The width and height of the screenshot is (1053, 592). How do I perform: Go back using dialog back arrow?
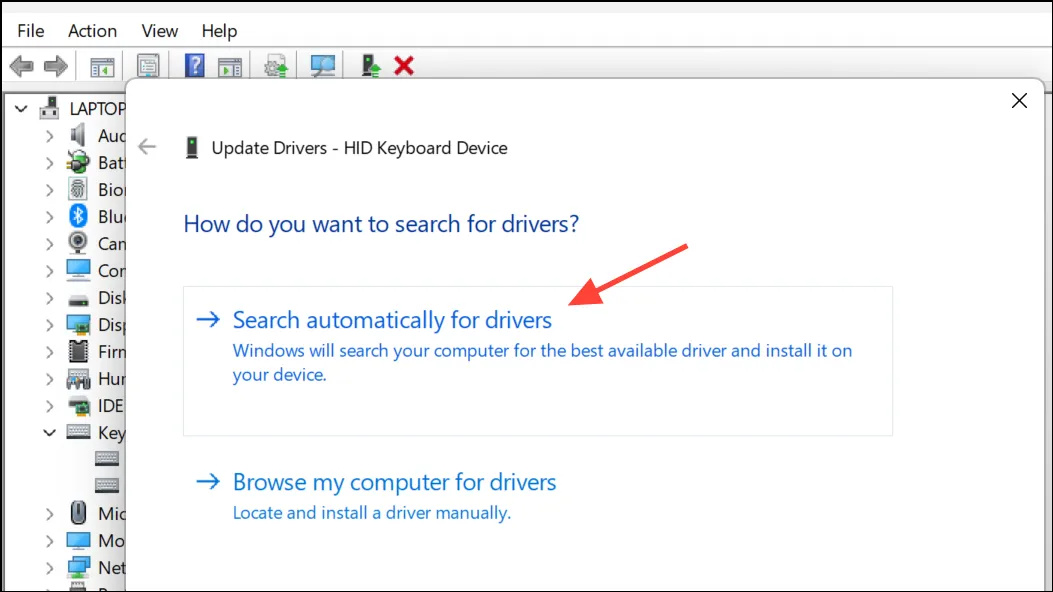coord(146,147)
